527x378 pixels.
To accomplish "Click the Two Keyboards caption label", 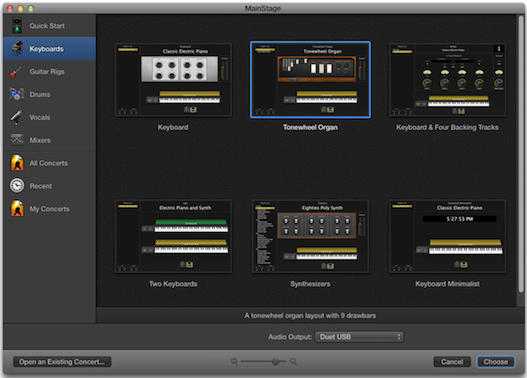I will pyautogui.click(x=173, y=284).
